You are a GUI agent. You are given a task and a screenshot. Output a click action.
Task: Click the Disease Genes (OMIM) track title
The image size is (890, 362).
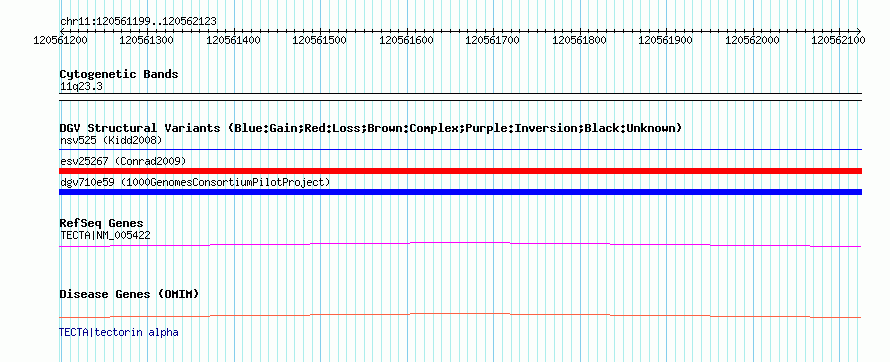[x=129, y=294]
